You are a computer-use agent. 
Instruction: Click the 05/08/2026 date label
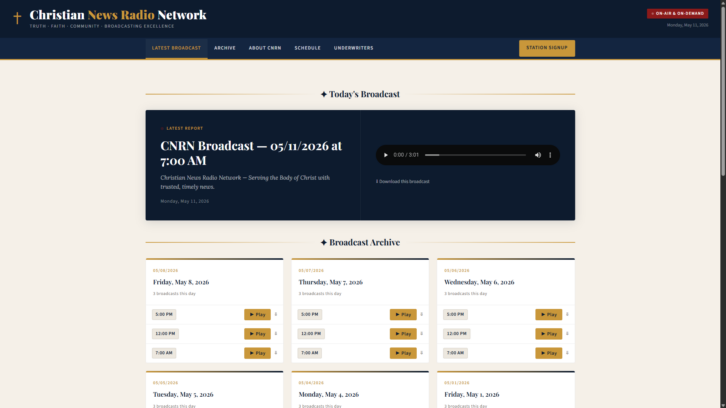165,270
